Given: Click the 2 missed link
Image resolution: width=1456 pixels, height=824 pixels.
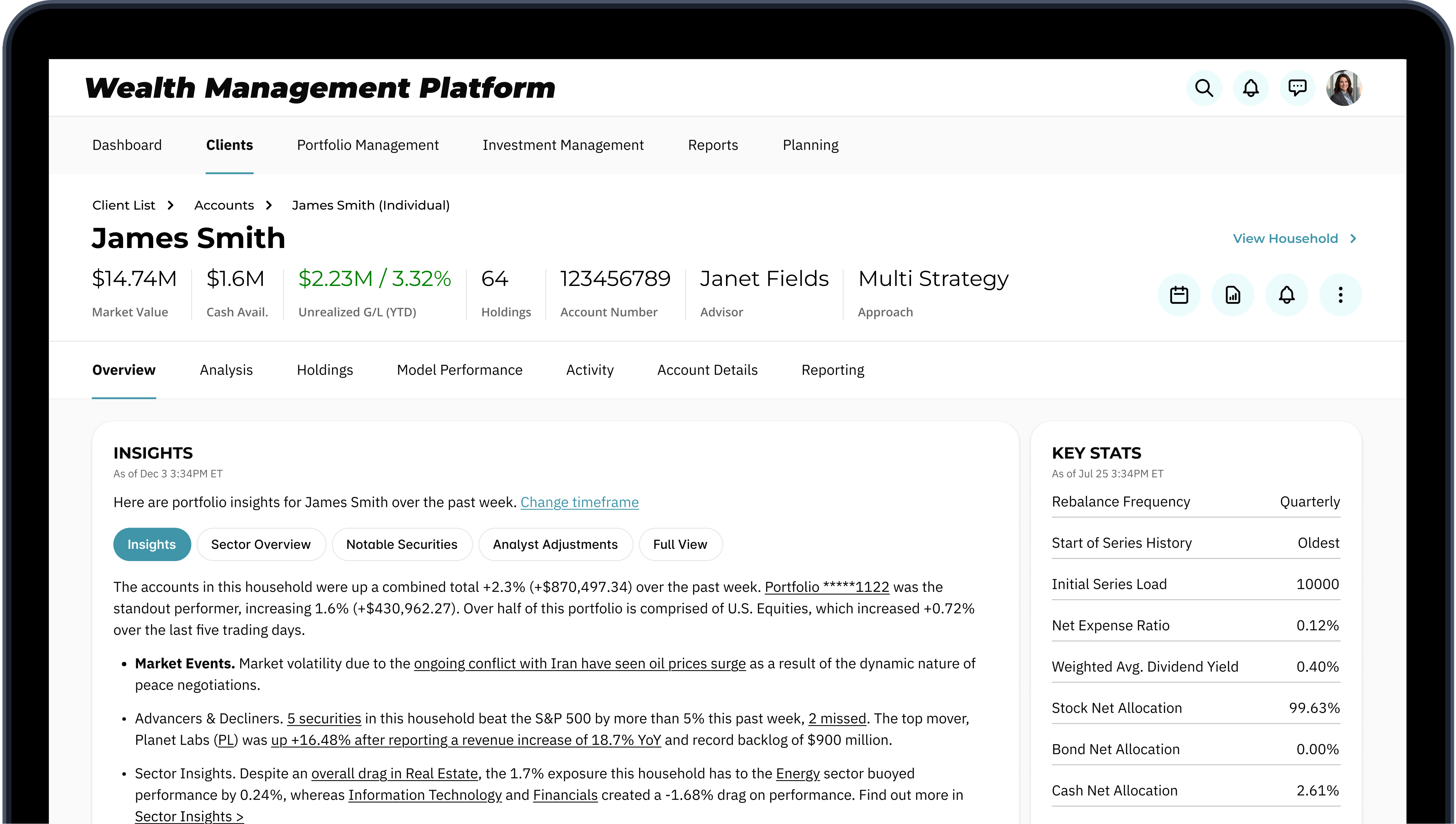Looking at the screenshot, I should [x=837, y=718].
